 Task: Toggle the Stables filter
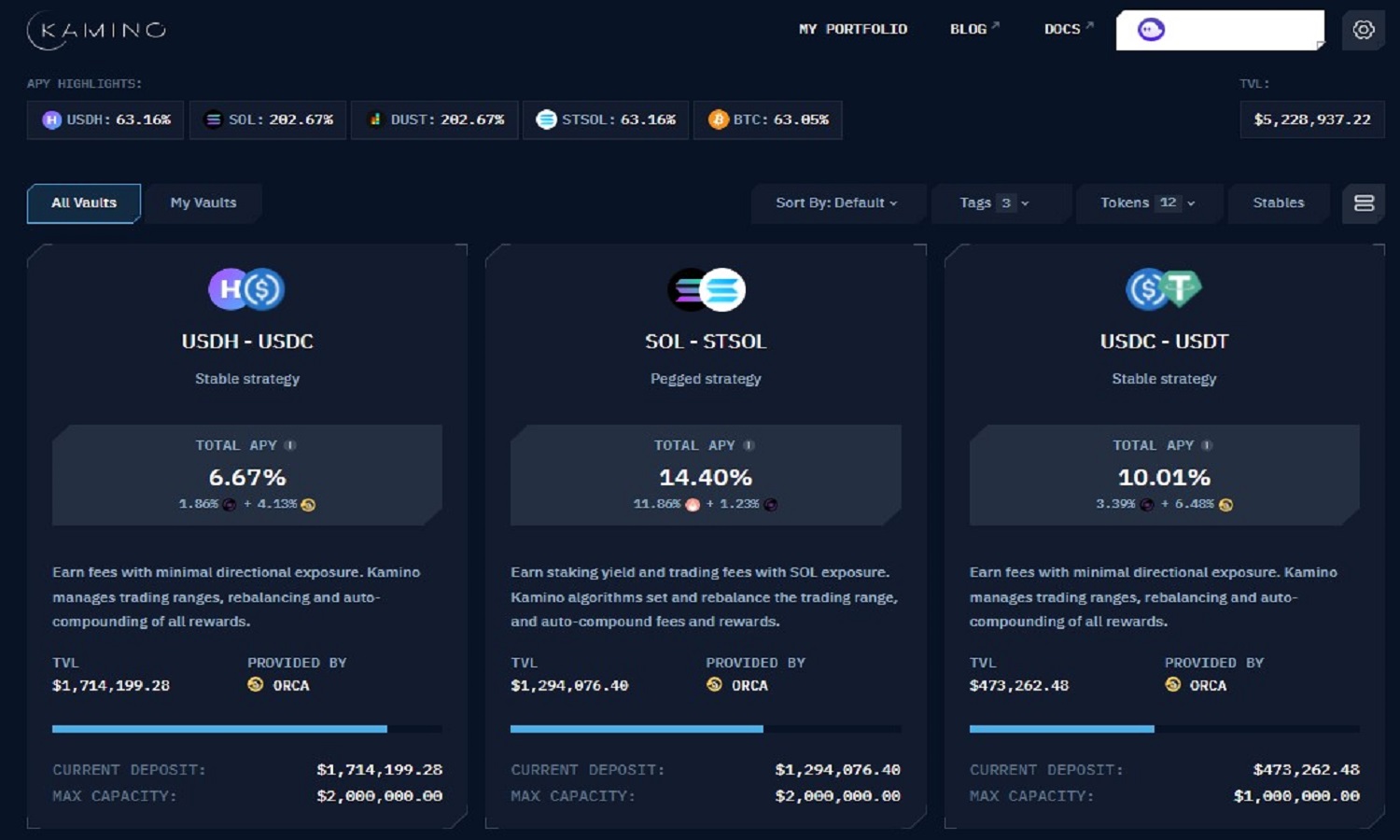(x=1278, y=203)
